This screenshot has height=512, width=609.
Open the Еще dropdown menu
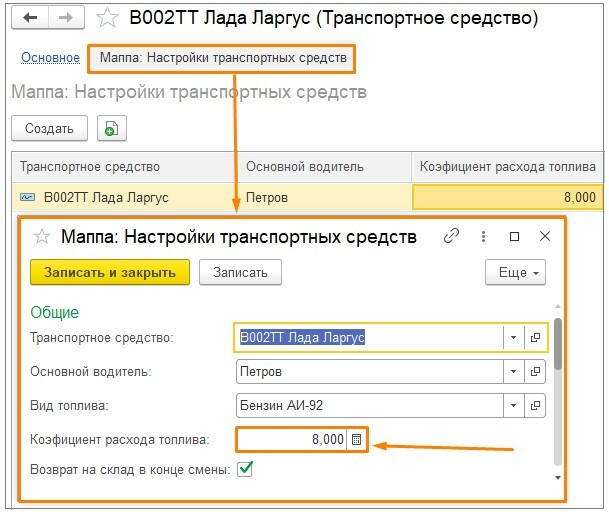click(x=515, y=272)
